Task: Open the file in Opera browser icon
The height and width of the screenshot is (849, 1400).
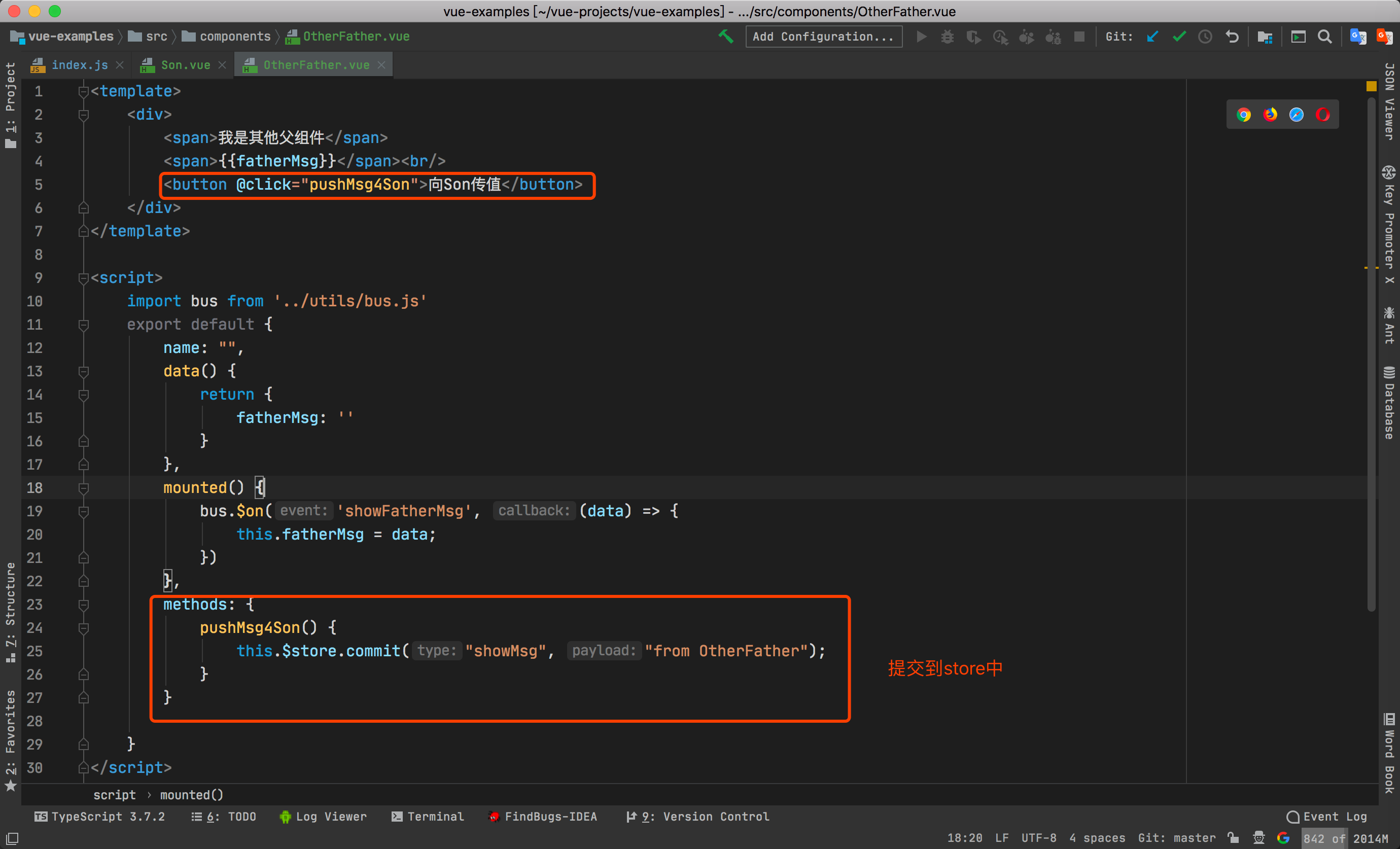Action: (x=1323, y=115)
